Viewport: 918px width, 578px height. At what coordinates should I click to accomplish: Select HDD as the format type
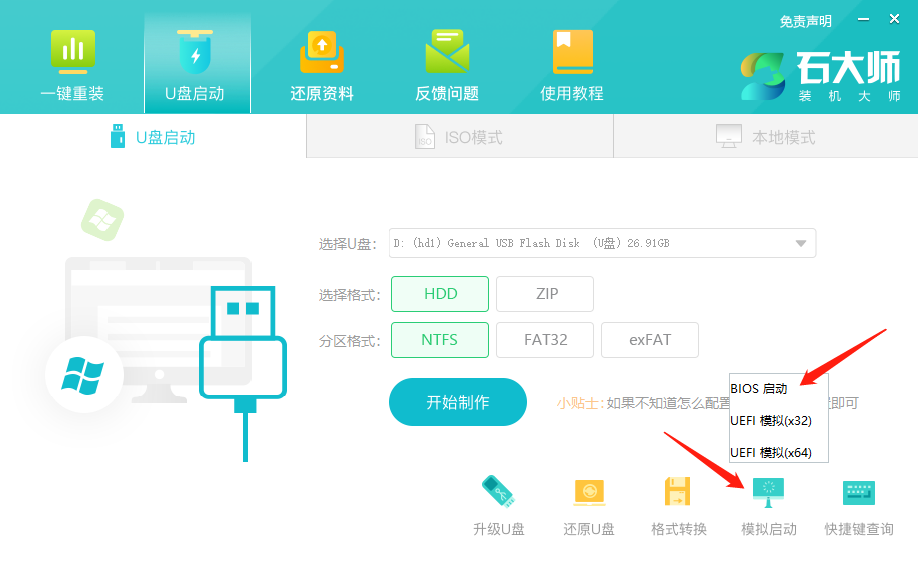click(440, 293)
